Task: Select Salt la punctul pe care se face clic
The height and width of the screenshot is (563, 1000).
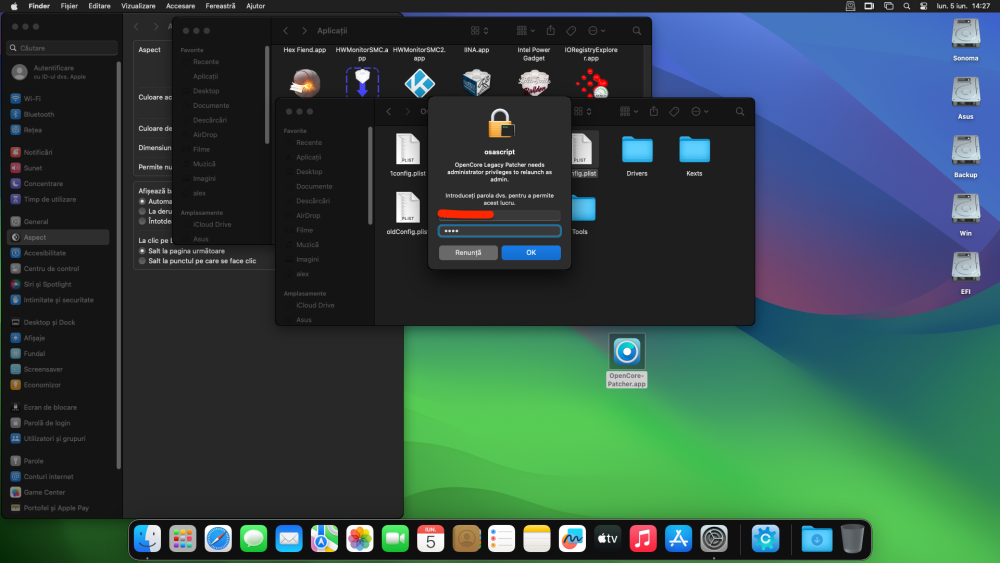Action: tap(142, 261)
